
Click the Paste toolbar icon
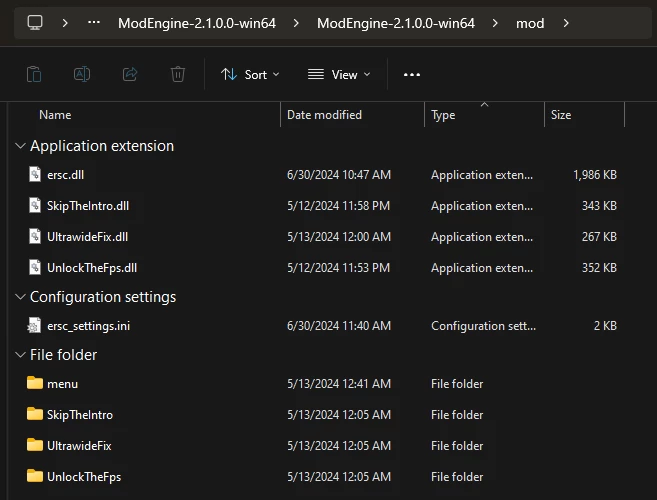[x=34, y=75]
